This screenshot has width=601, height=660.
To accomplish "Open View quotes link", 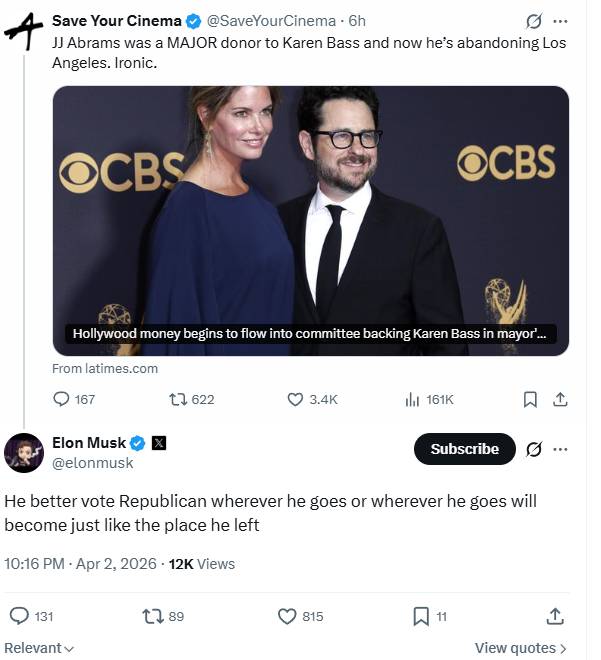I will 521,648.
